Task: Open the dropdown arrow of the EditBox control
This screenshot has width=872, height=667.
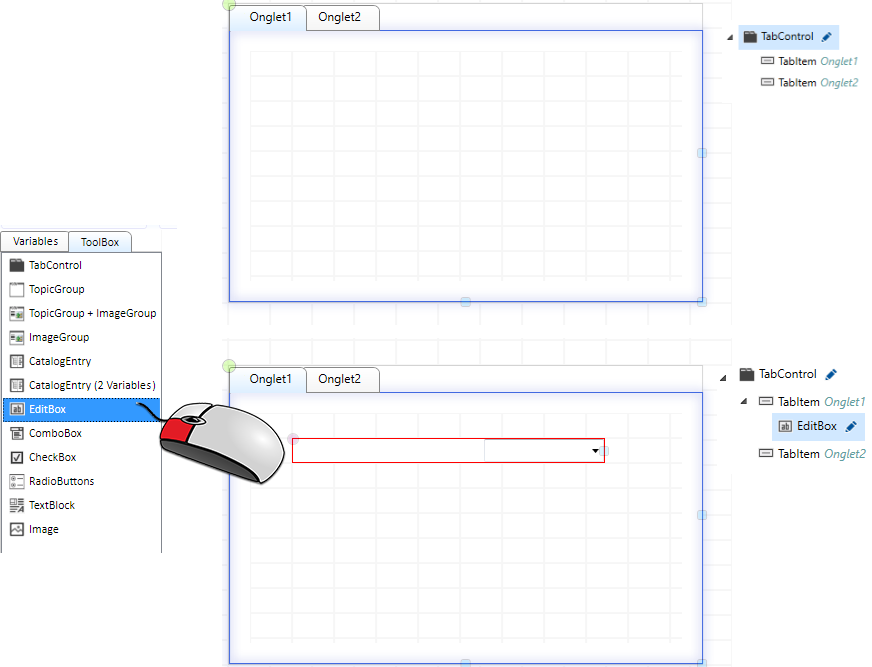Action: [x=595, y=451]
